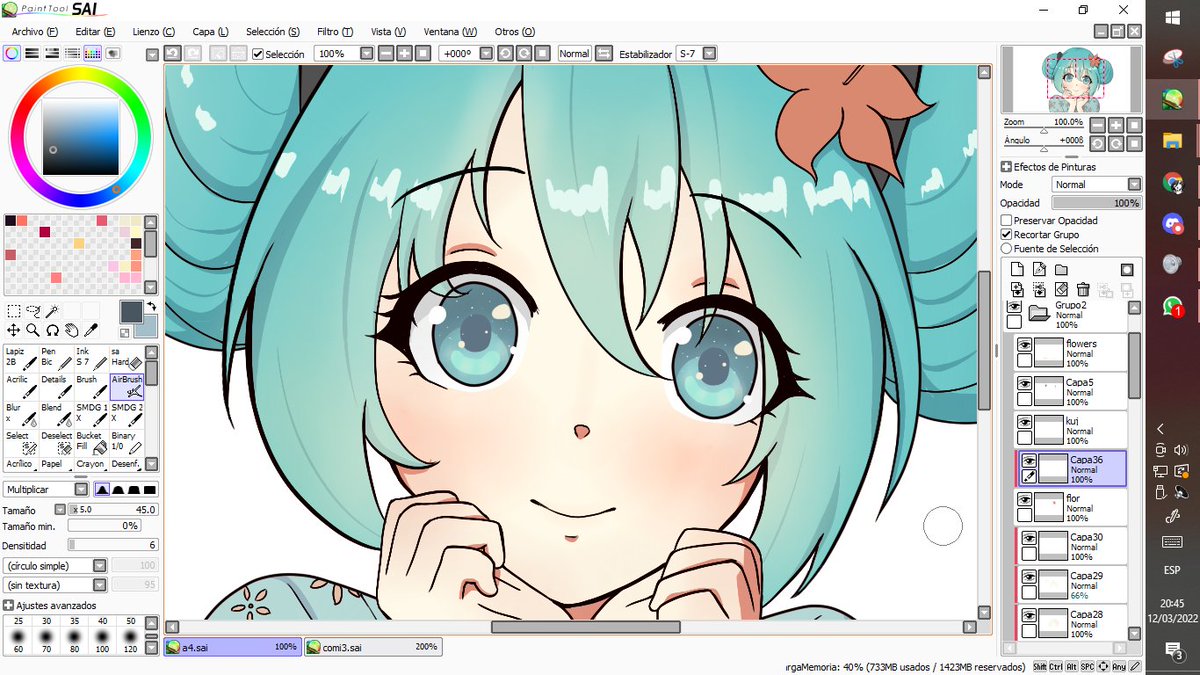1200x675 pixels.
Task: Choose the Deselect pen tool
Action: (55, 443)
